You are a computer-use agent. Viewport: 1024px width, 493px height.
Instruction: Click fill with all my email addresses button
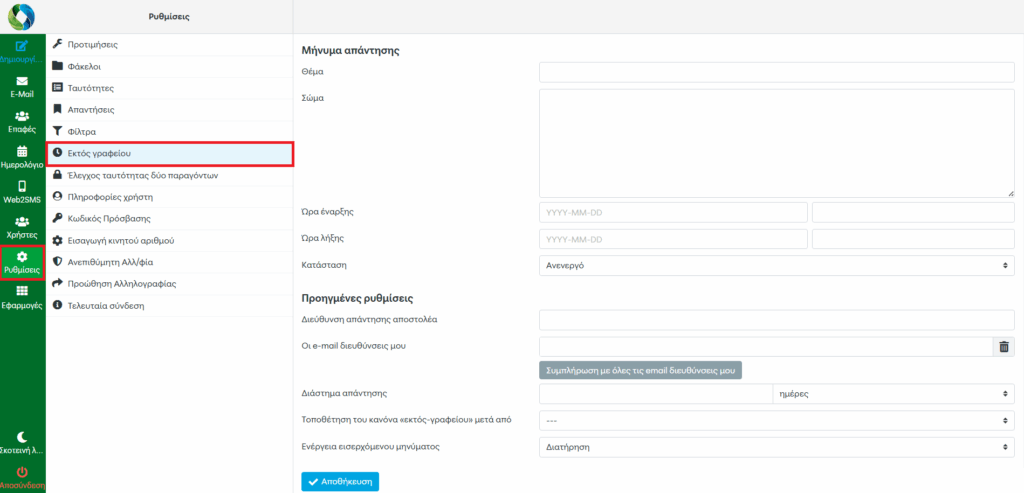640,370
